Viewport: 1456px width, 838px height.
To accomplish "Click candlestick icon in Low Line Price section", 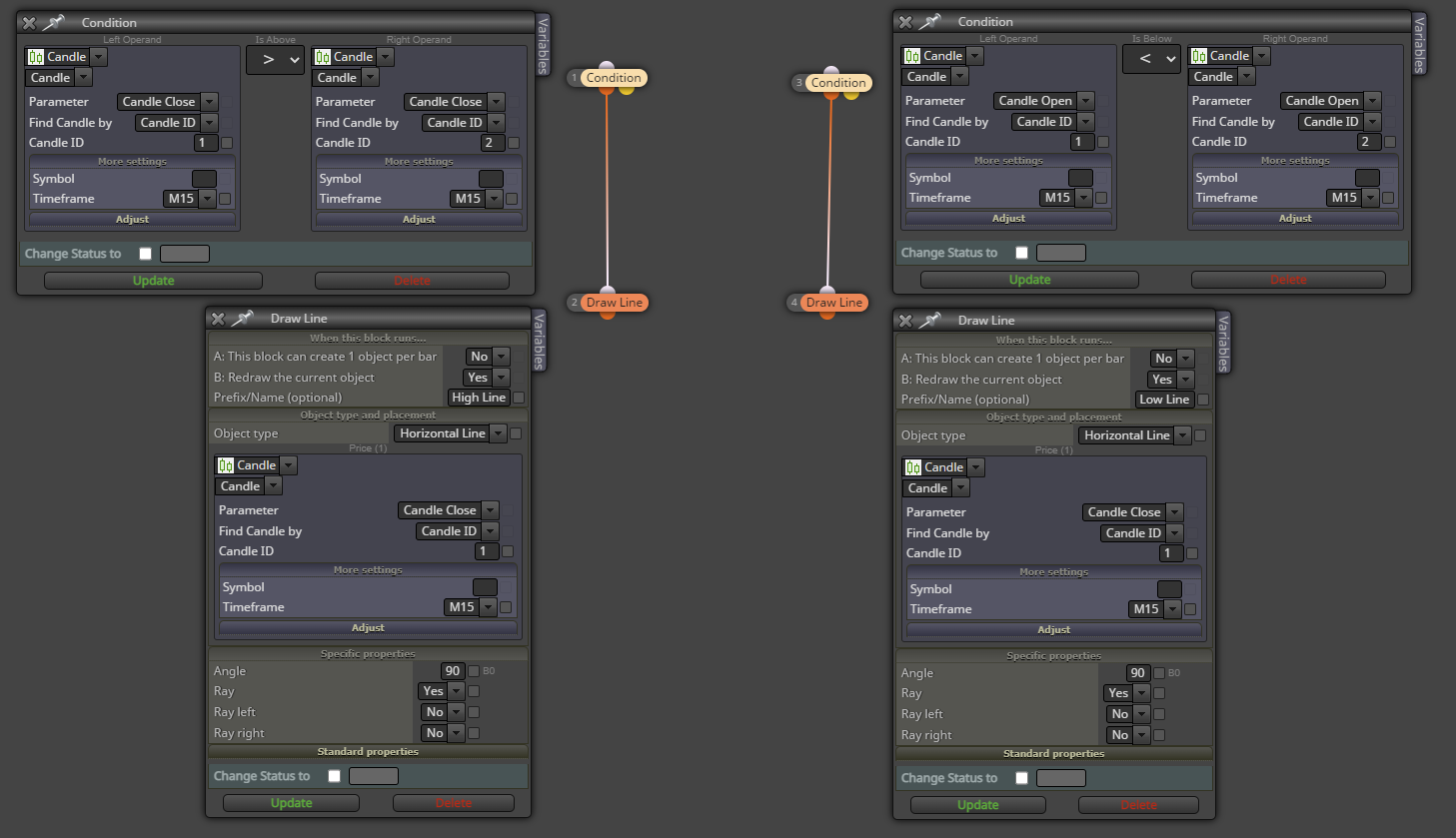I will [913, 467].
